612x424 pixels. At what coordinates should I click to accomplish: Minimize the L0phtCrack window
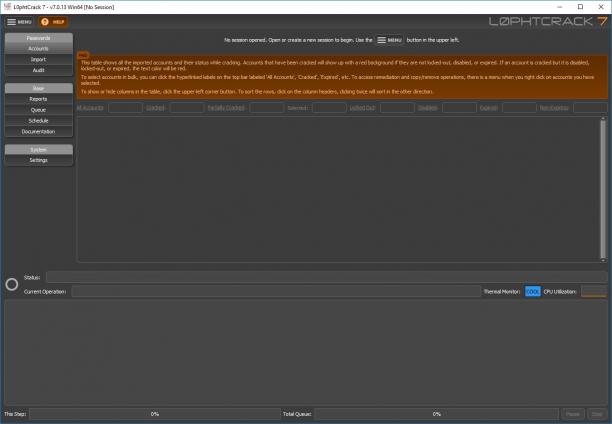click(x=560, y=7)
